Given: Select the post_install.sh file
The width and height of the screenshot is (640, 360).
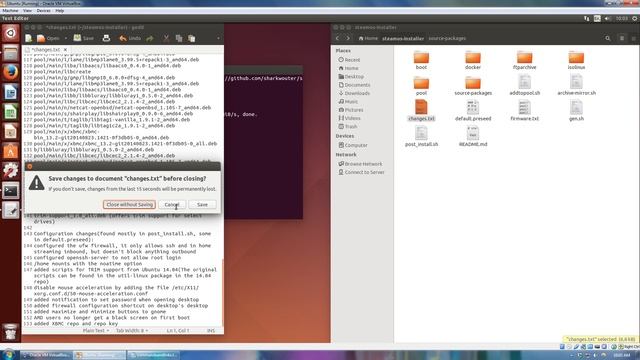Looking at the screenshot, I should 421,136.
